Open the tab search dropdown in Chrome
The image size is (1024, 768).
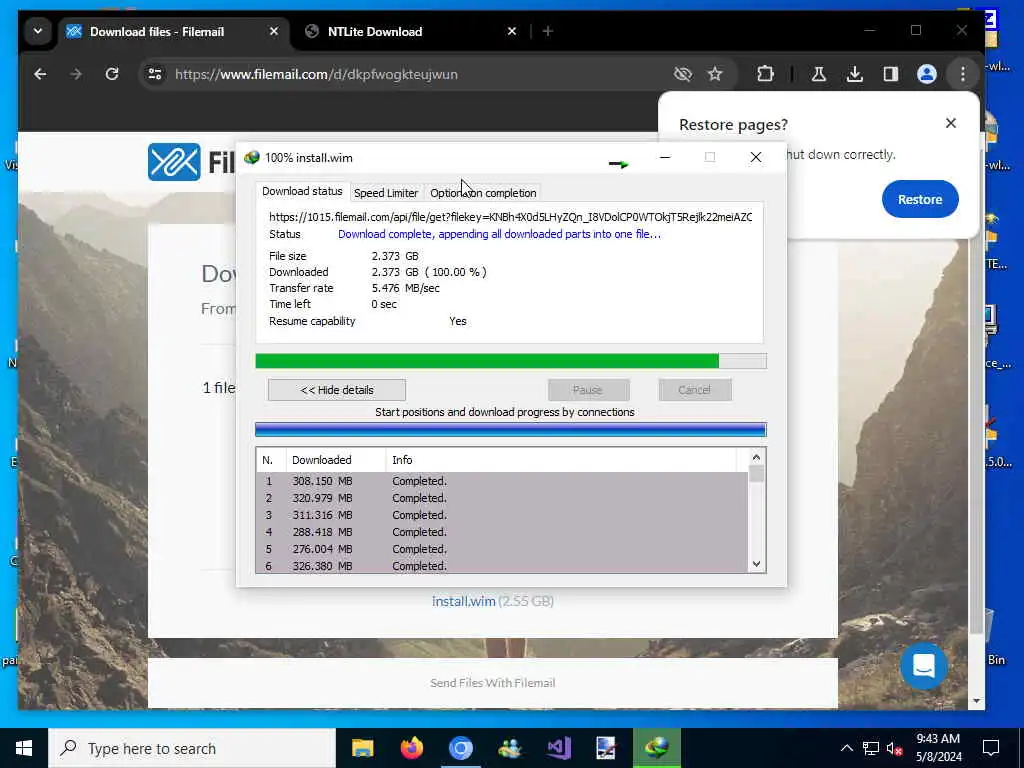click(x=38, y=31)
